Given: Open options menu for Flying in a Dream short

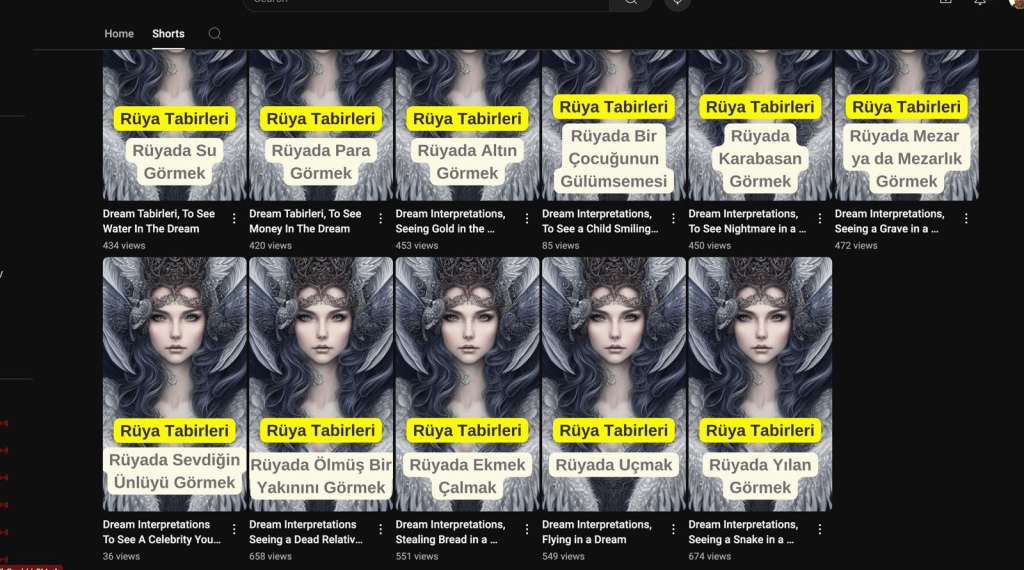Looking at the screenshot, I should pos(673,530).
